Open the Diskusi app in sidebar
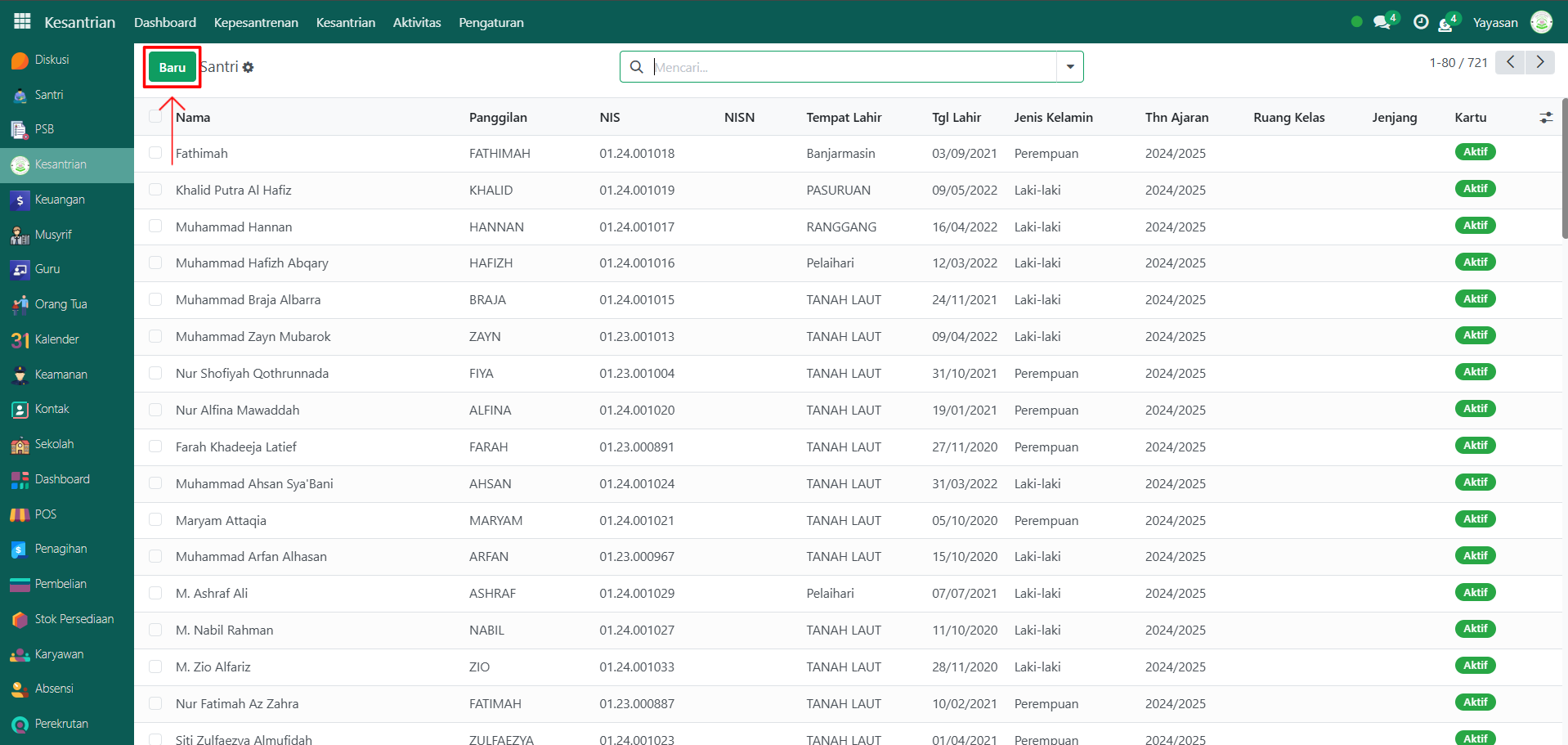This screenshot has width=1568, height=745. point(51,60)
